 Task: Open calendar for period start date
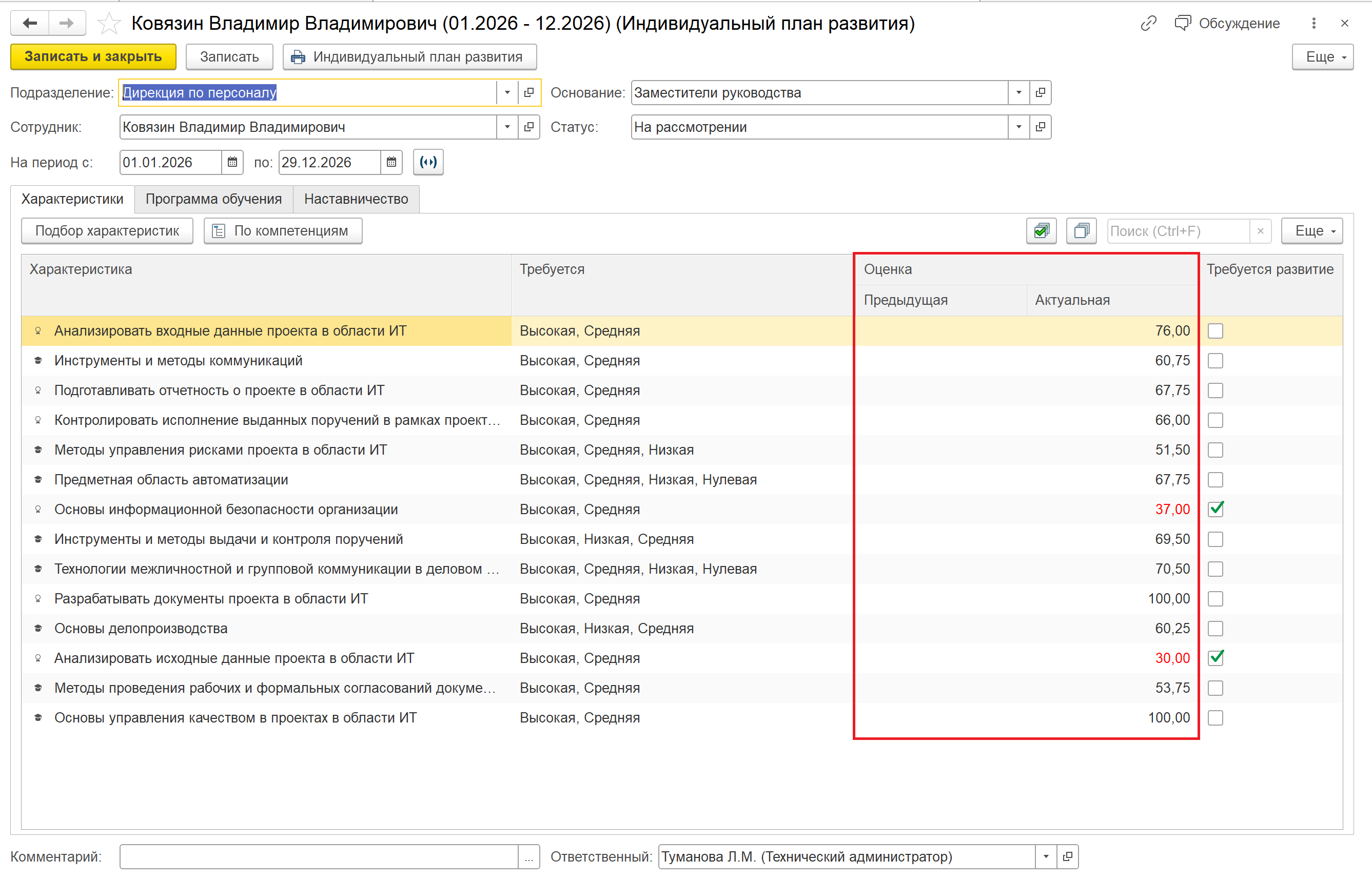pos(232,162)
